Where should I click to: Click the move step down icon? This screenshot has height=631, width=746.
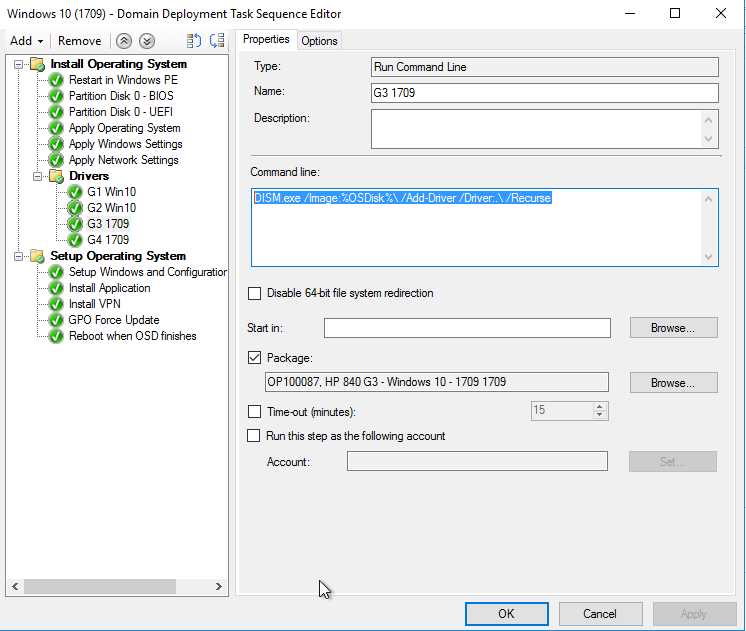pos(147,41)
